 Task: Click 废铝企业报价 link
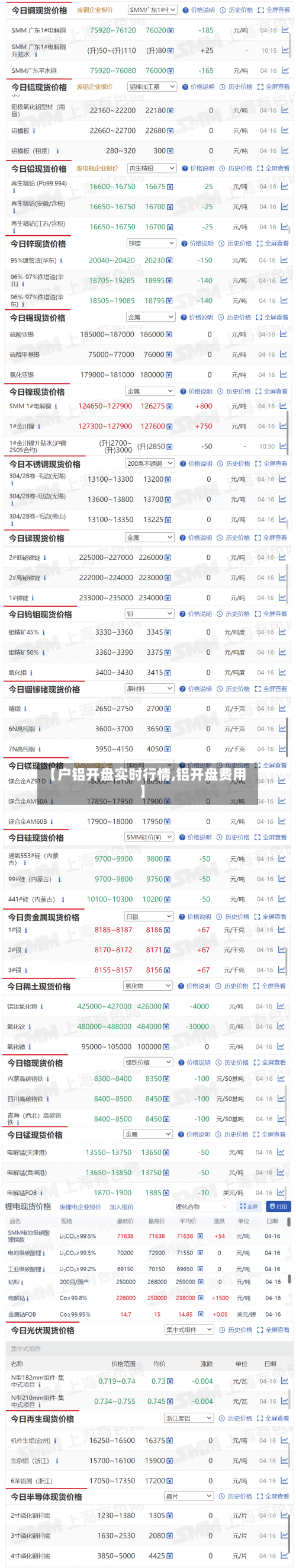click(x=94, y=87)
